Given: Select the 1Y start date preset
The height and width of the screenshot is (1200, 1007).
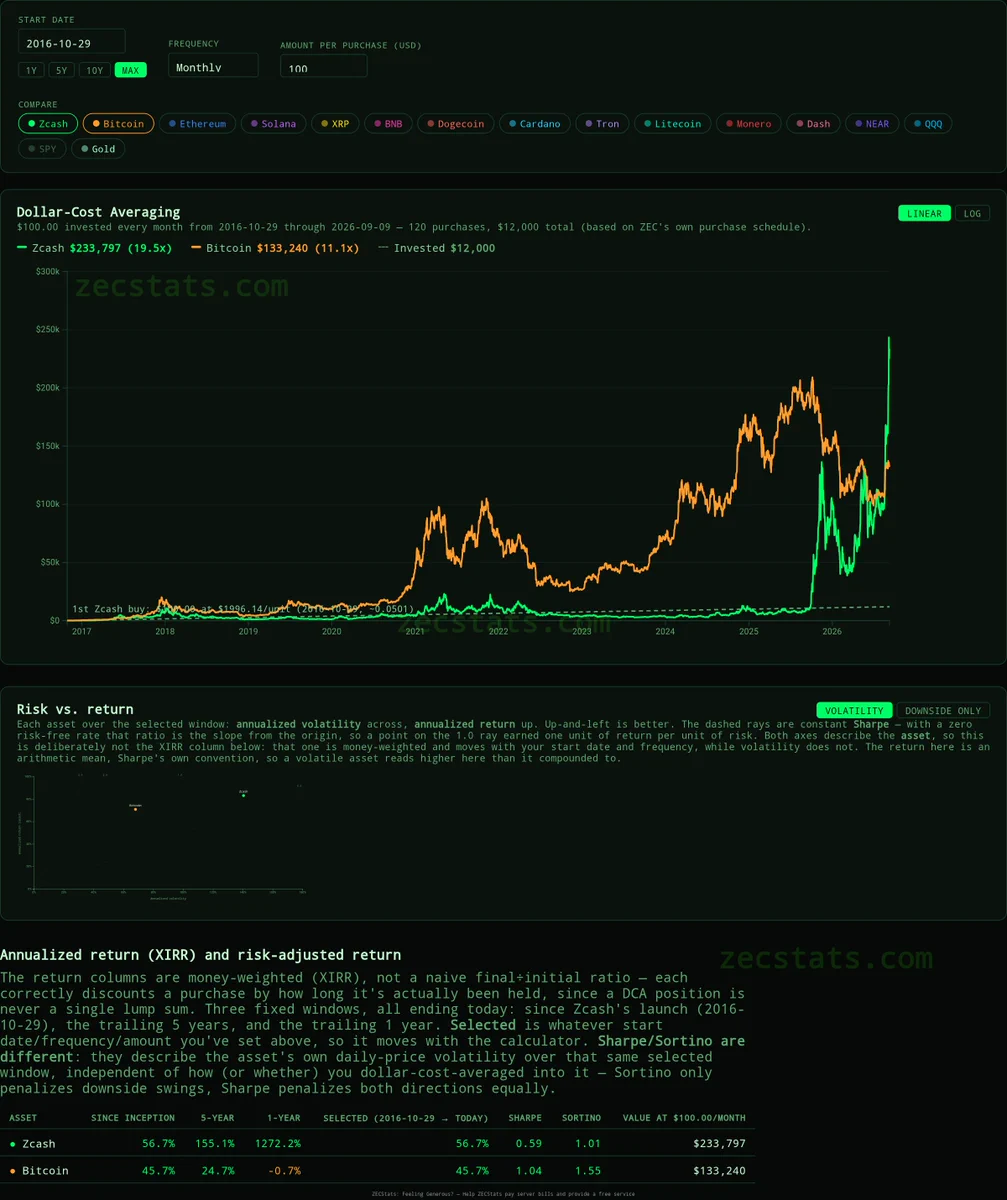Looking at the screenshot, I should [31, 70].
